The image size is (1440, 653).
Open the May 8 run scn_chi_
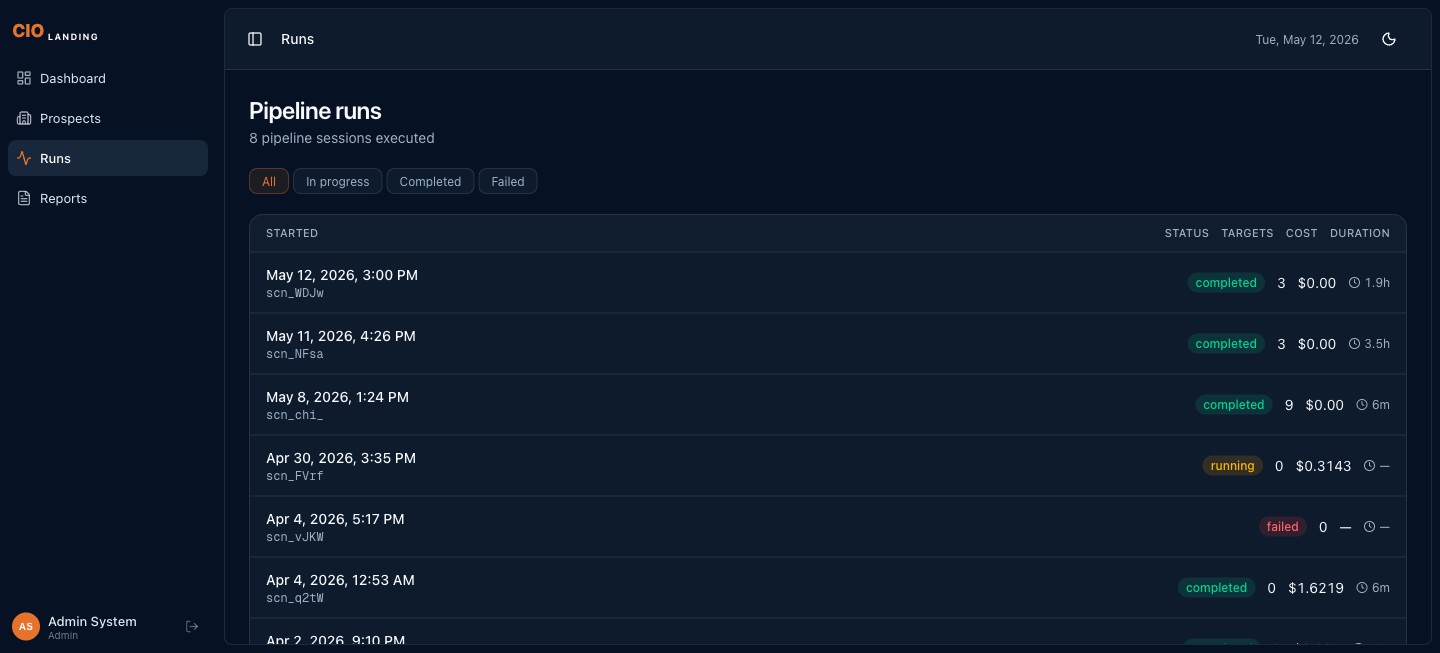[828, 405]
